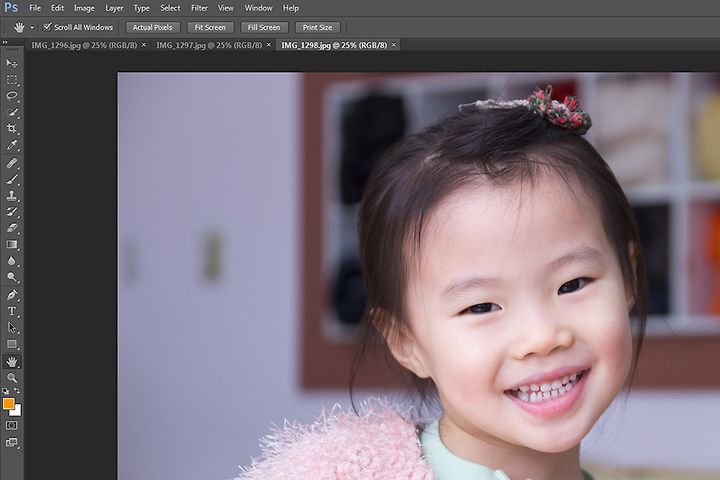Swap foreground and background colors
Screen dimensions: 720x480
tap(17, 391)
